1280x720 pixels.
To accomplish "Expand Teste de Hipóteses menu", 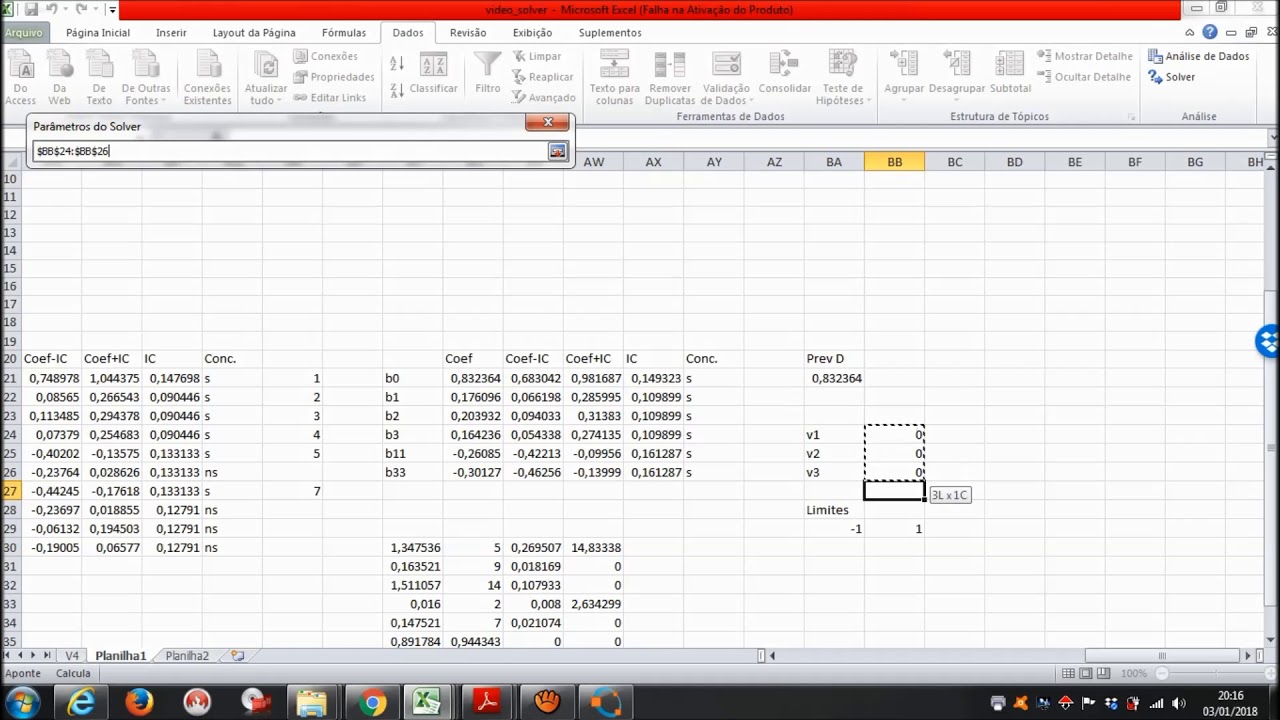I will coord(842,78).
